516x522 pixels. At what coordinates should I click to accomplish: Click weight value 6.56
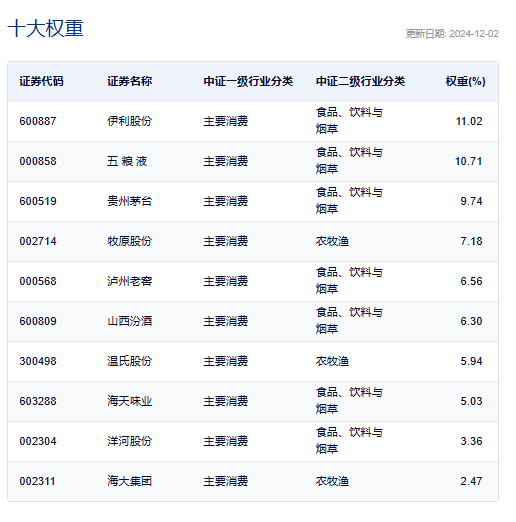pos(471,281)
